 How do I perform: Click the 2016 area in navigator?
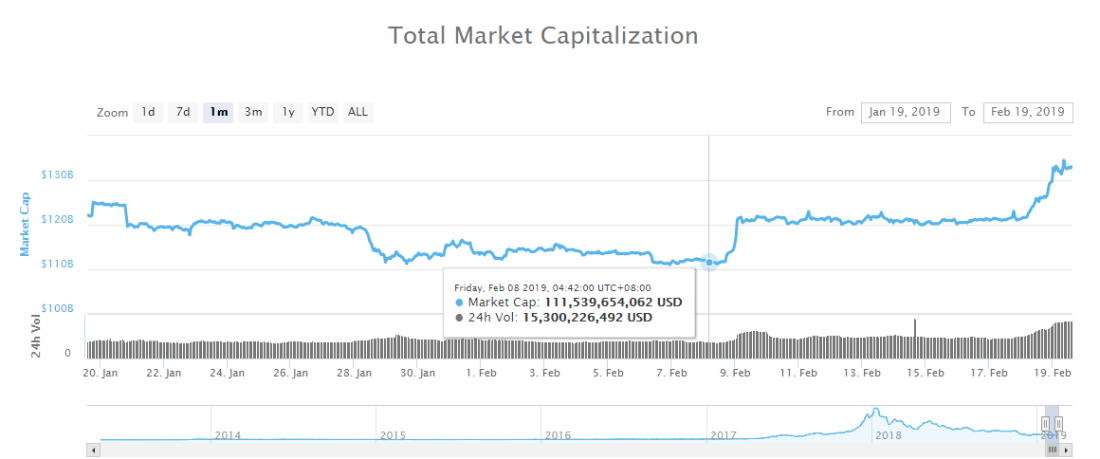[x=557, y=435]
